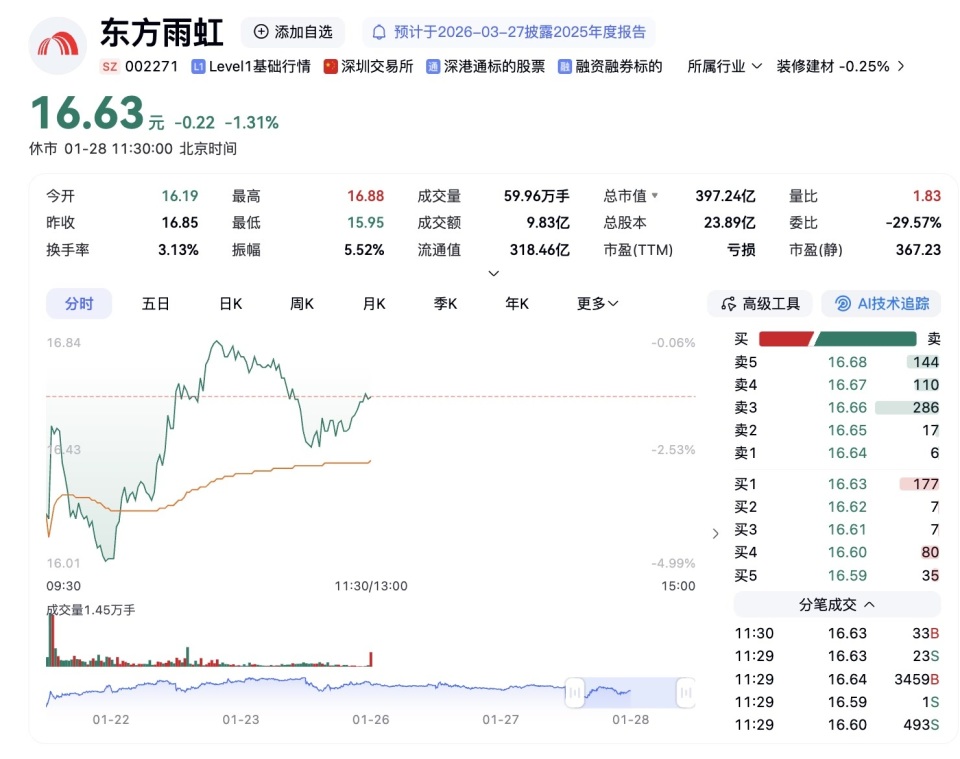
Task: Switch to the 日K daily candlestick tab
Action: (229, 303)
